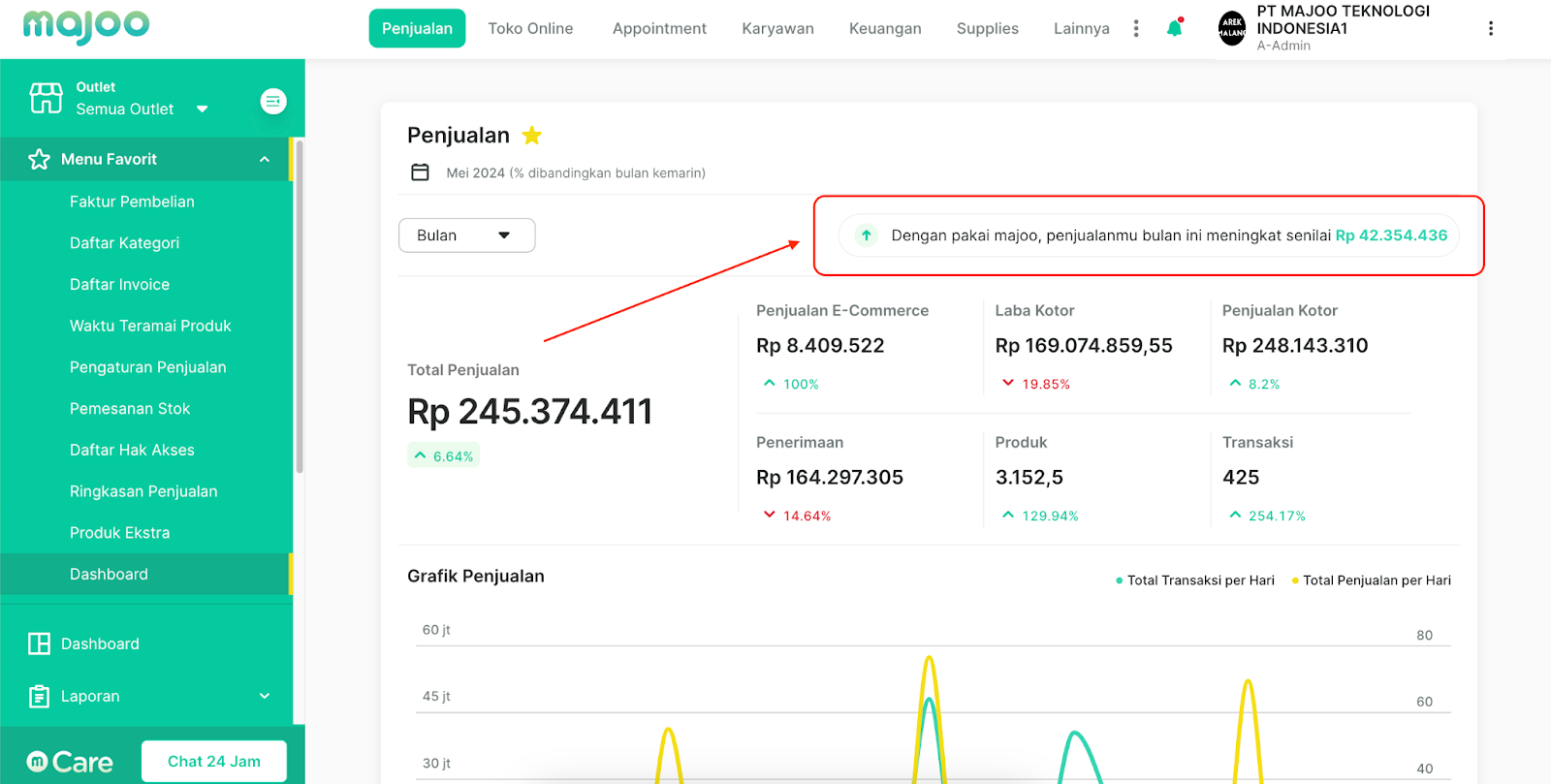Click the 19.85% Laba Kotor decrease
1551x784 pixels.
(x=1036, y=384)
